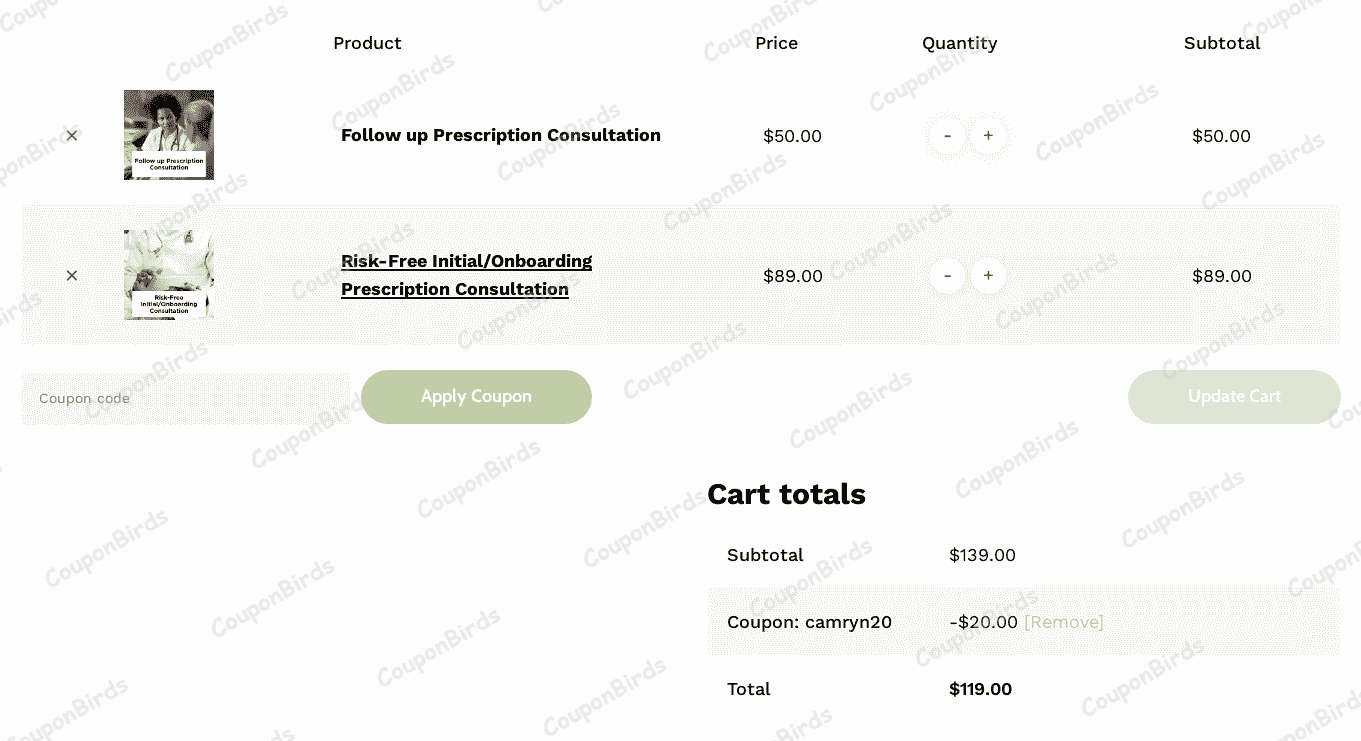Click inside the Coupon code field
This screenshot has height=741, width=1361.
(x=185, y=397)
